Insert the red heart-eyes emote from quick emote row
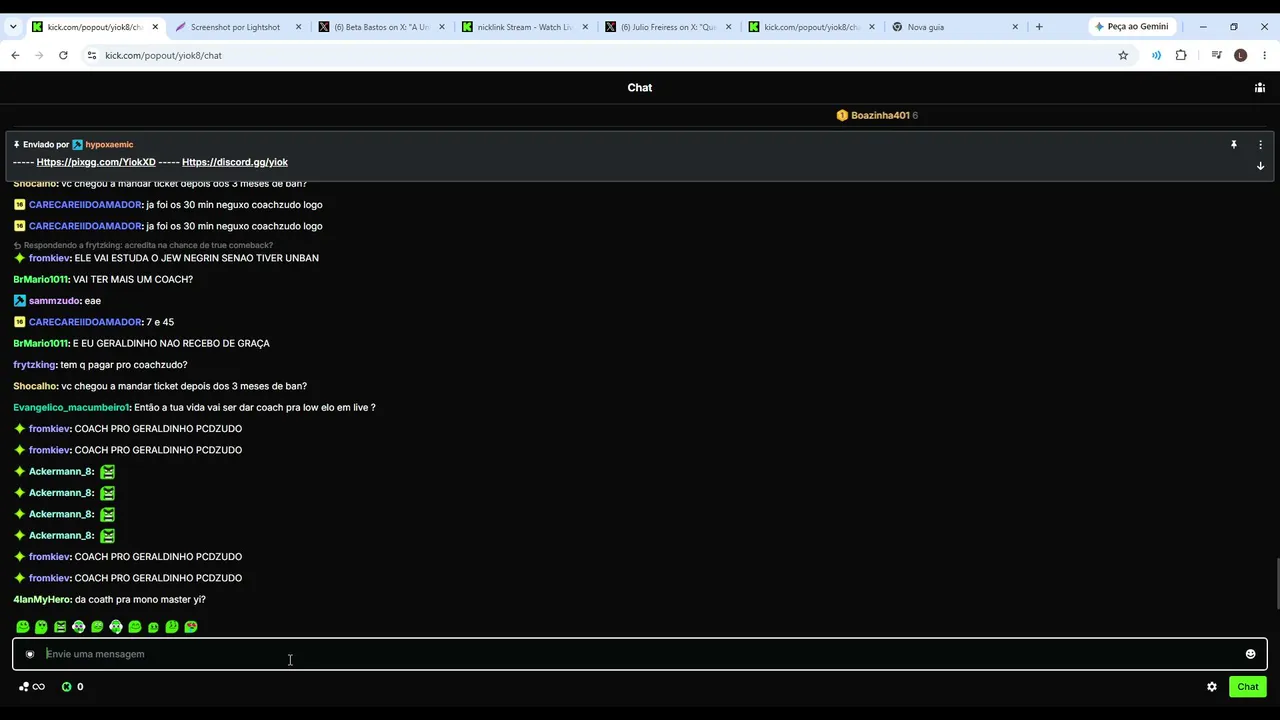The width and height of the screenshot is (1280, 720). [x=191, y=627]
